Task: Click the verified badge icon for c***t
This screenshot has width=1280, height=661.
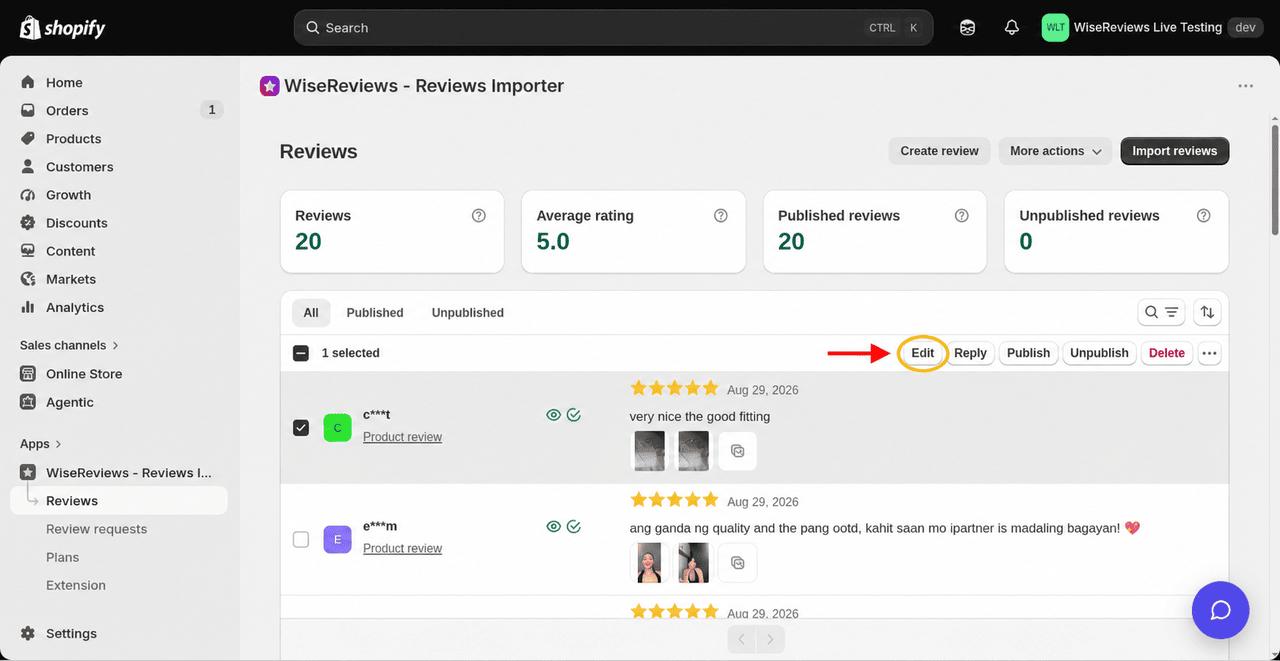Action: coord(574,415)
